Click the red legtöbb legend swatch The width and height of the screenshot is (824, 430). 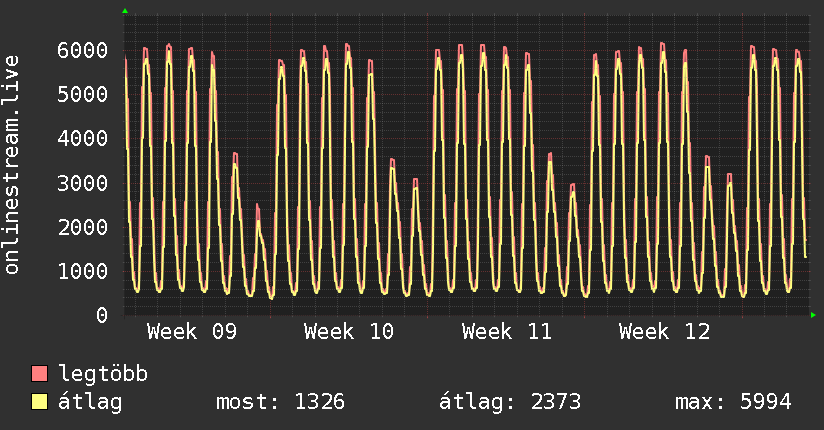click(40, 375)
